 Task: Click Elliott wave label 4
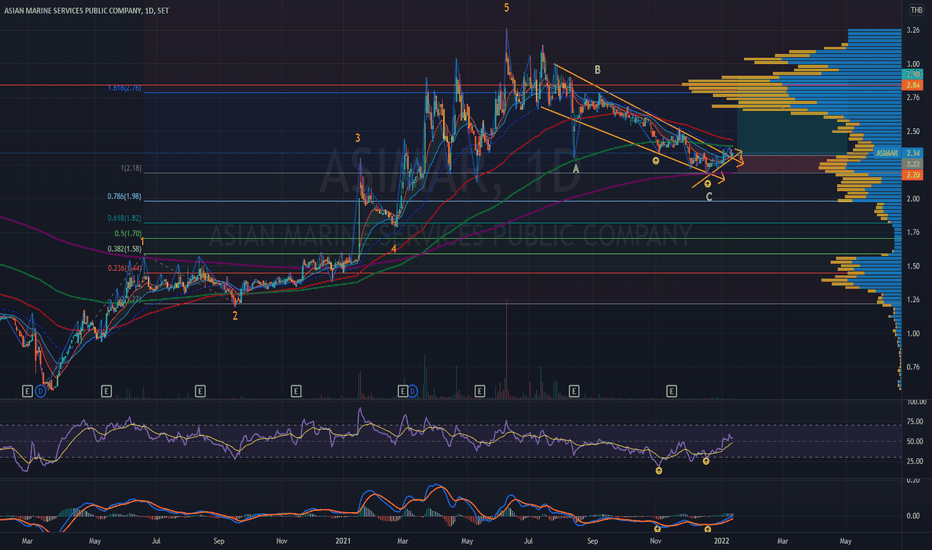coord(394,248)
